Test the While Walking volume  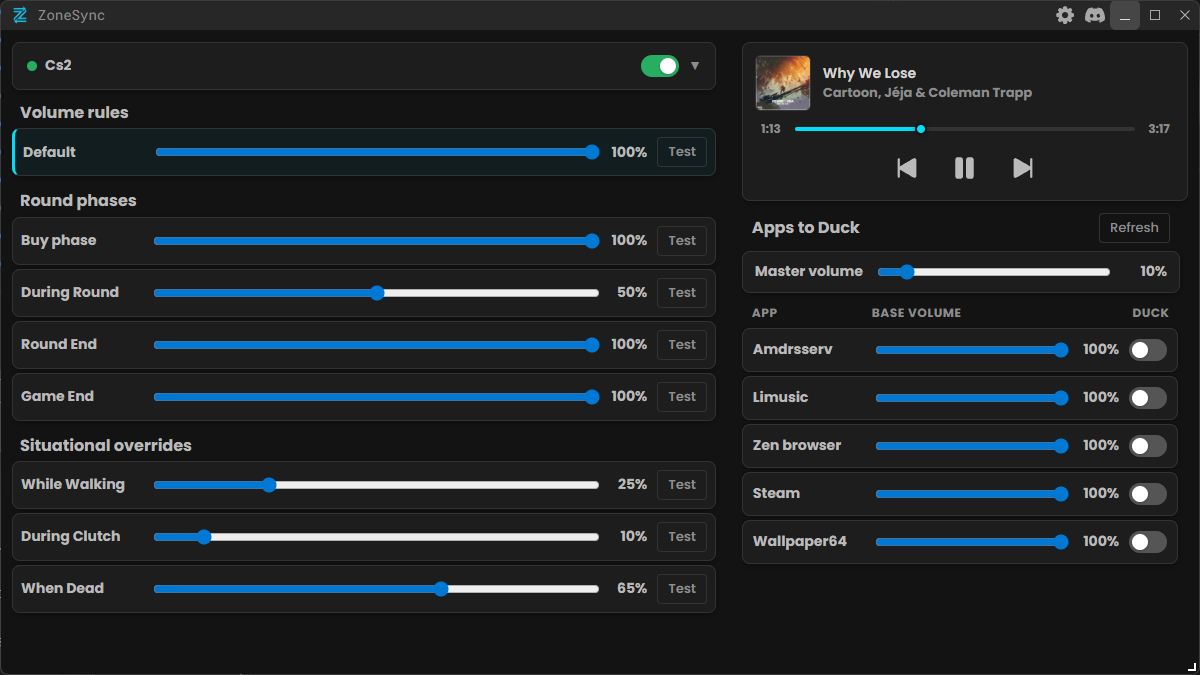(x=682, y=484)
